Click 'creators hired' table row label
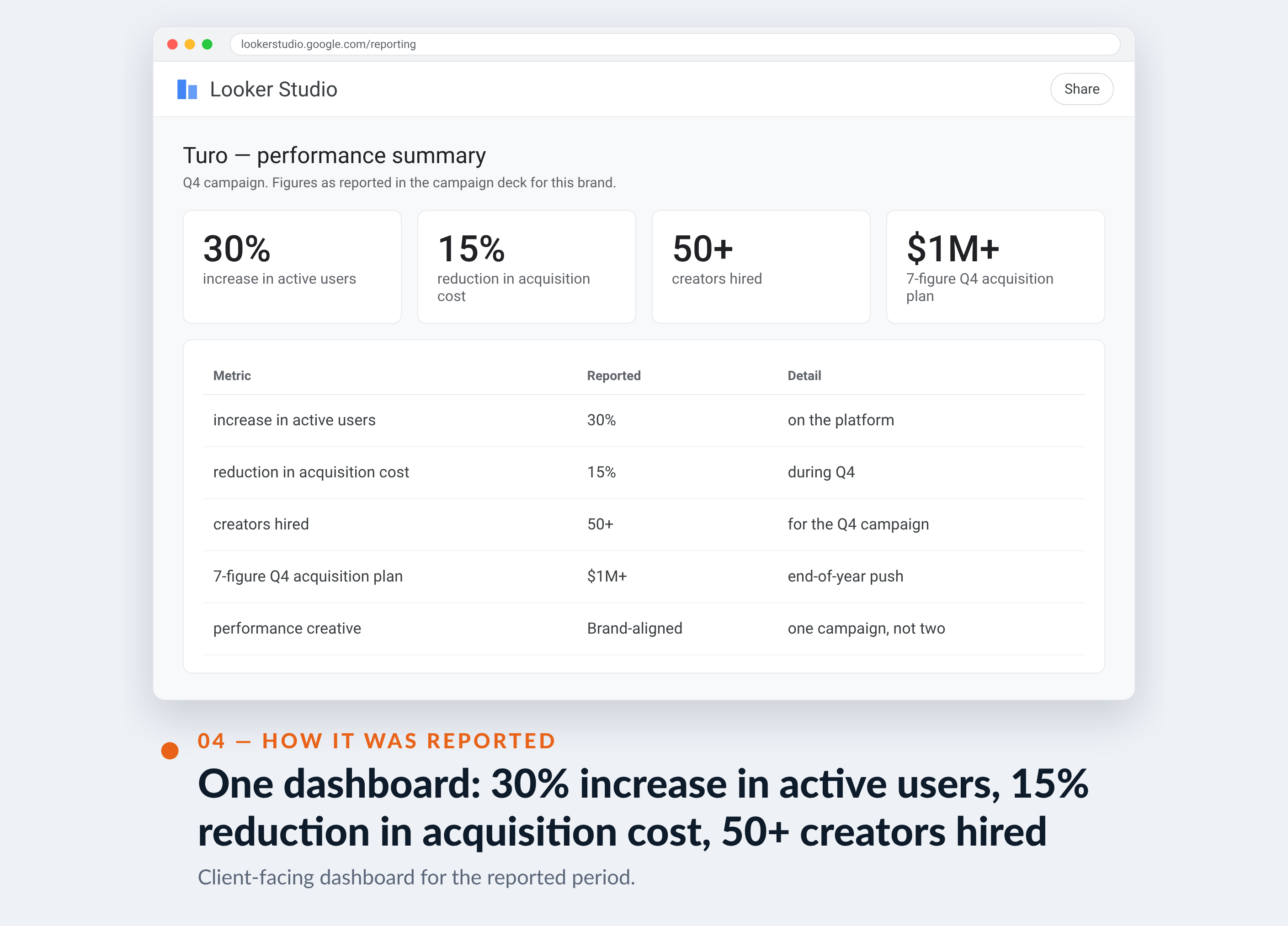Image resolution: width=1288 pixels, height=926 pixels. pyautogui.click(x=261, y=524)
